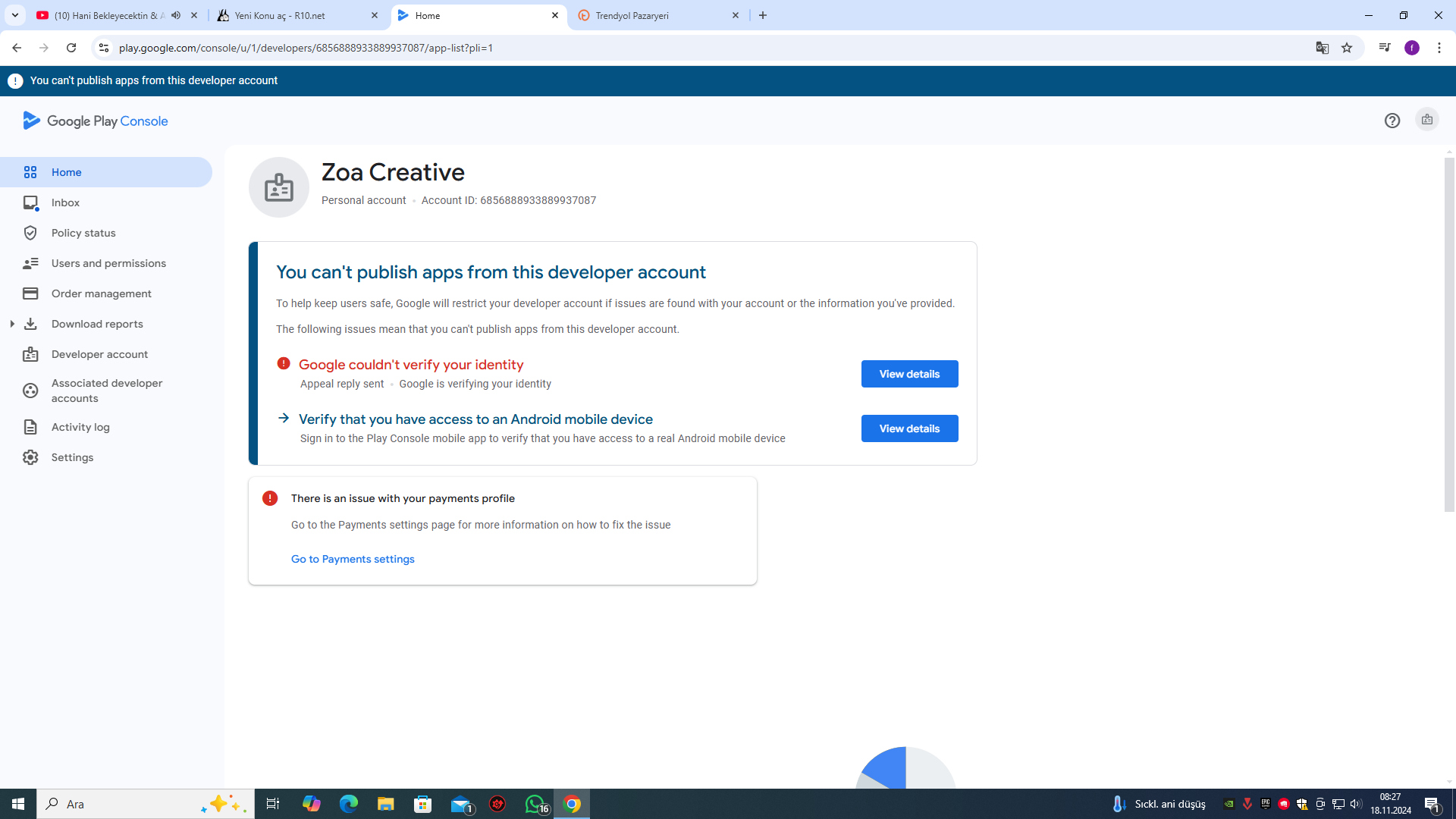1456x819 pixels.
Task: Click the Settings gear icon in sidebar
Action: (30, 457)
